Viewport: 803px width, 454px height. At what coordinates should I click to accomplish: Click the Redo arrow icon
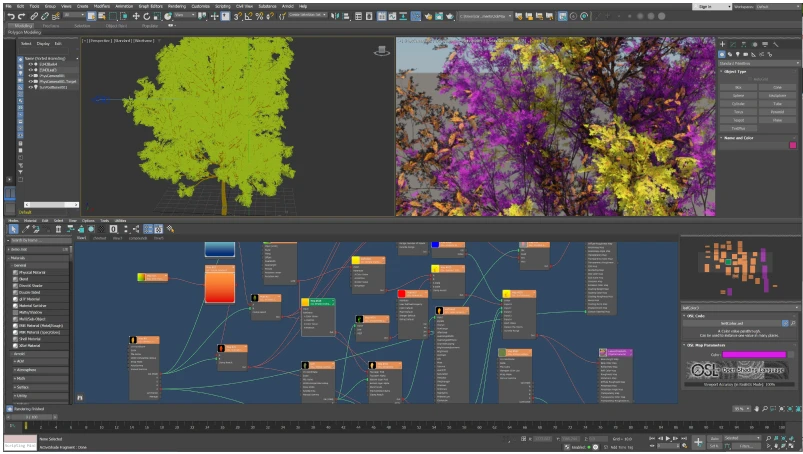click(x=20, y=16)
